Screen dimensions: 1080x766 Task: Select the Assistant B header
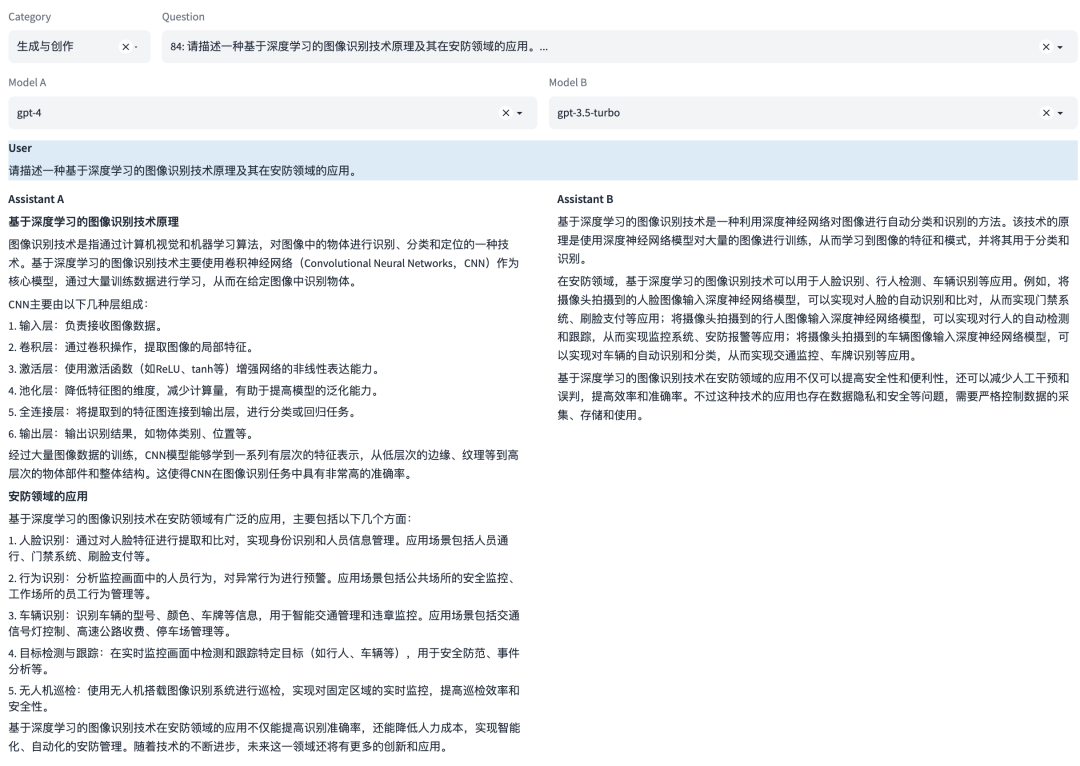tap(585, 198)
